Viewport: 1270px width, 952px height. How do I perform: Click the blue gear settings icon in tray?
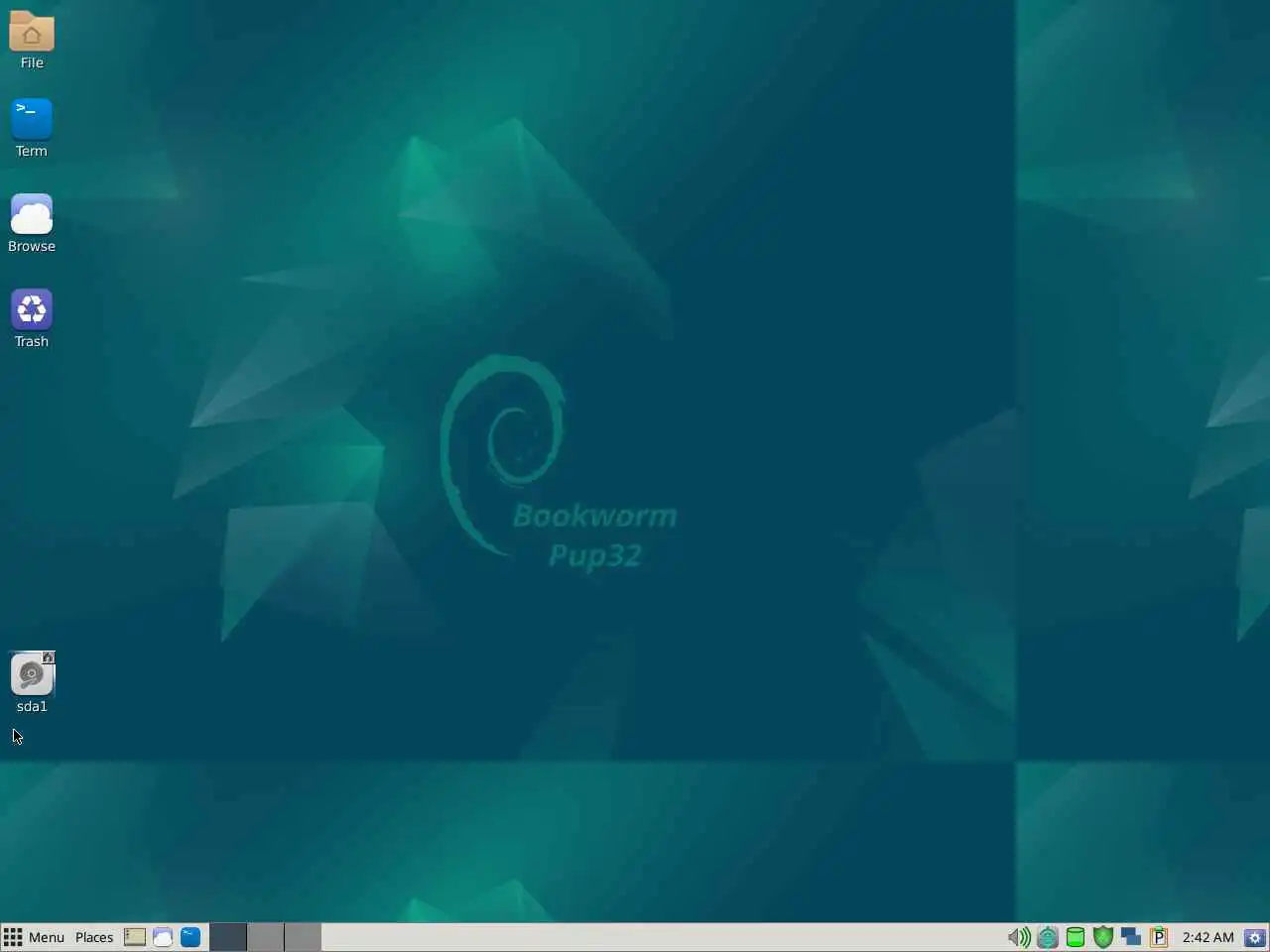pos(1255,937)
